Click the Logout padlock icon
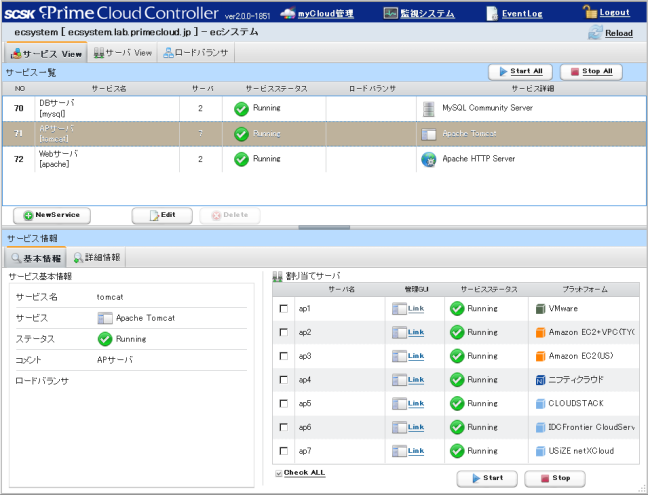Screen dimensions: 648x495 589,12
